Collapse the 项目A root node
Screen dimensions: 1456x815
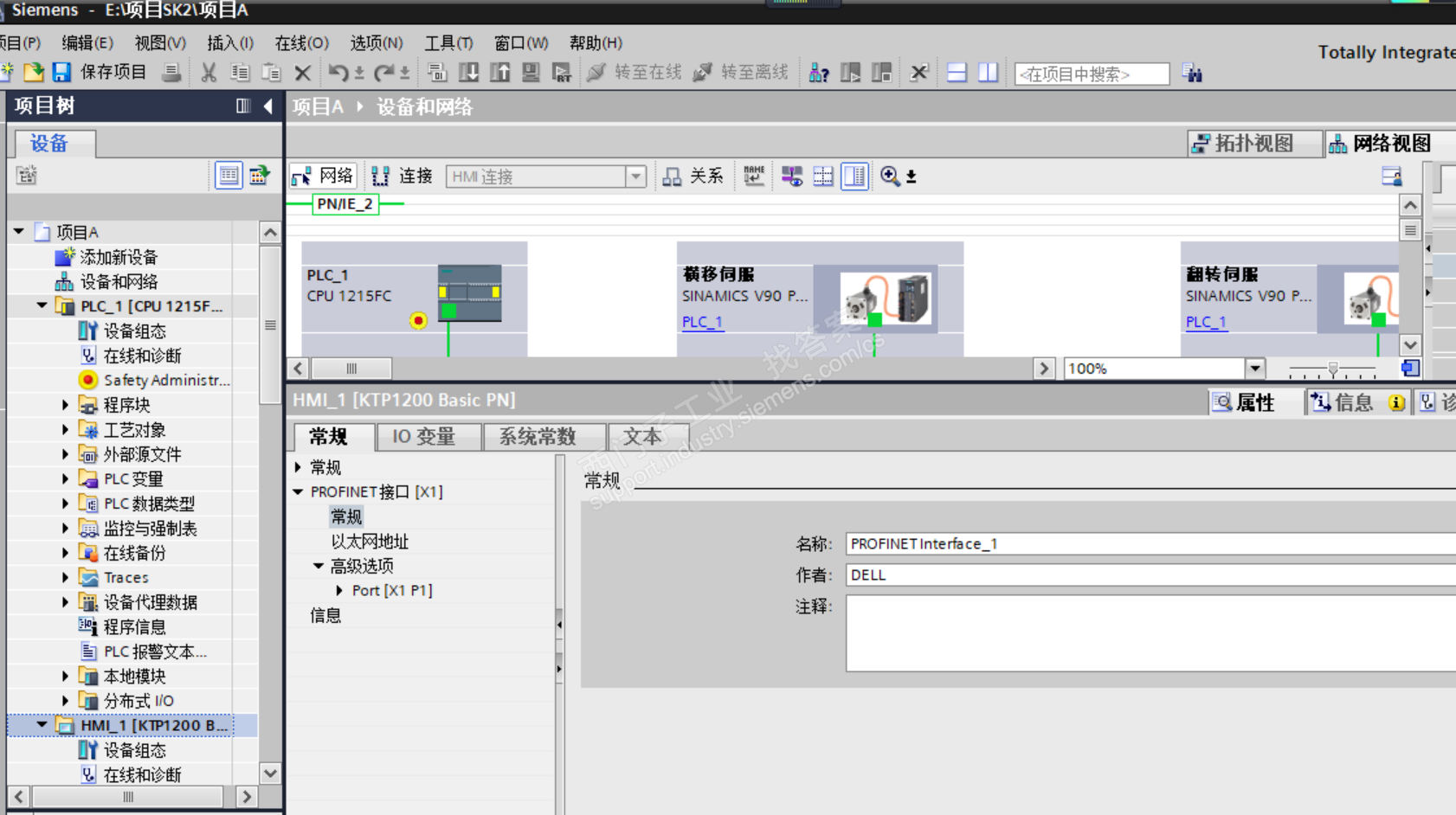click(x=18, y=232)
